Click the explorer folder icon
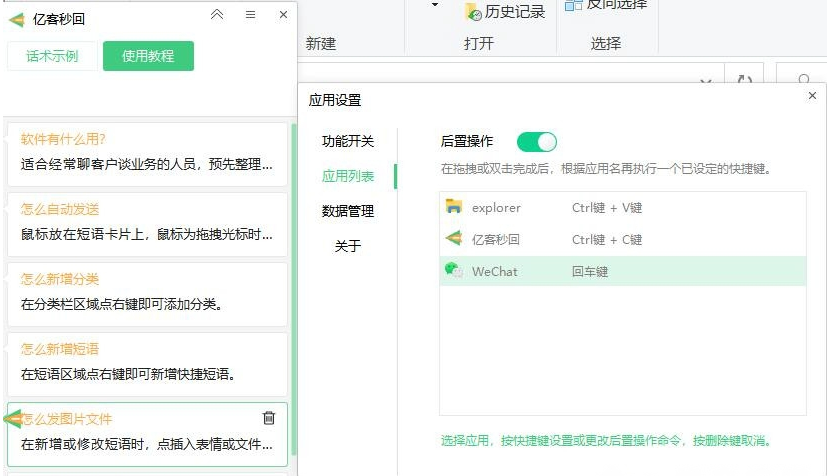The height and width of the screenshot is (476, 828). 454,206
